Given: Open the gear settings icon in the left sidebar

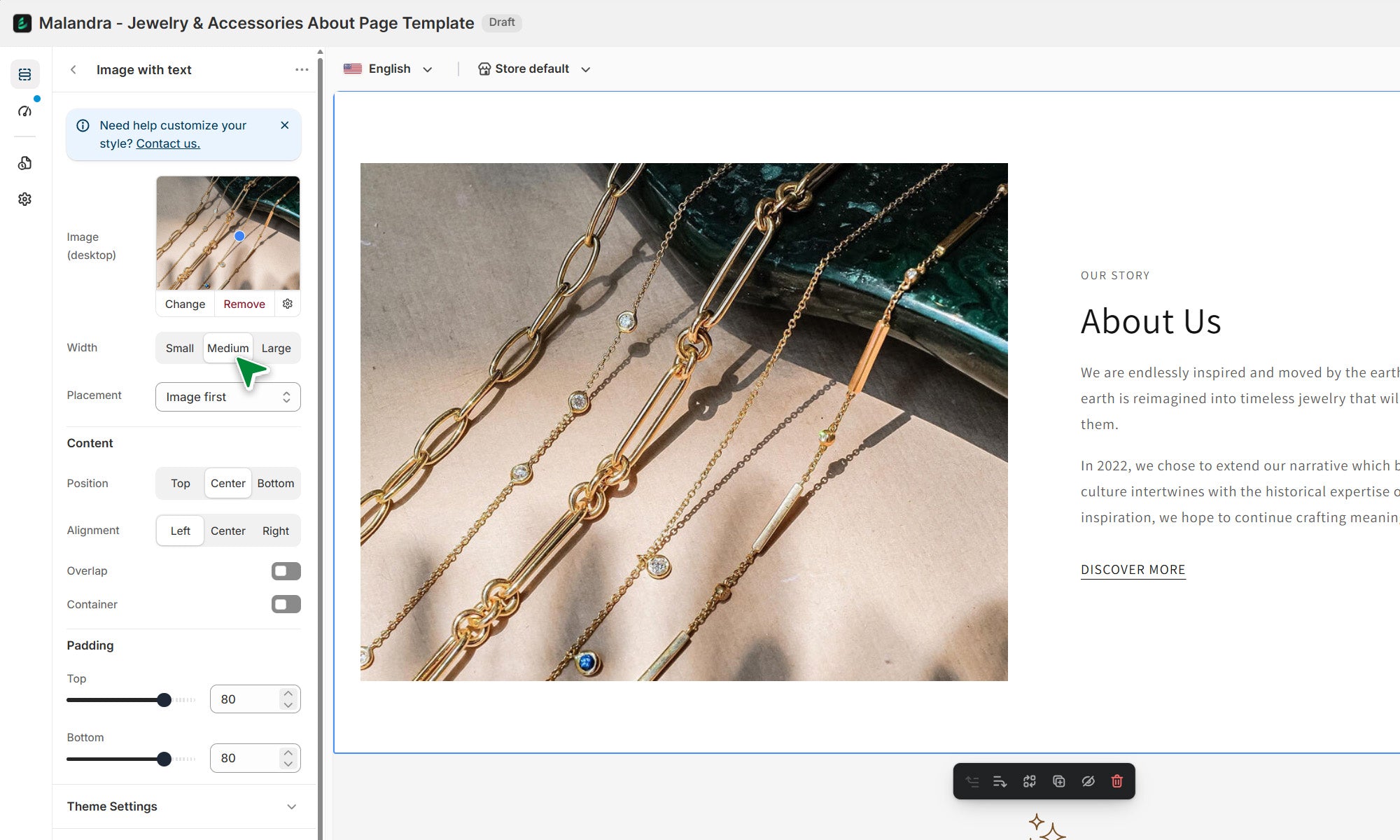Looking at the screenshot, I should pyautogui.click(x=25, y=199).
